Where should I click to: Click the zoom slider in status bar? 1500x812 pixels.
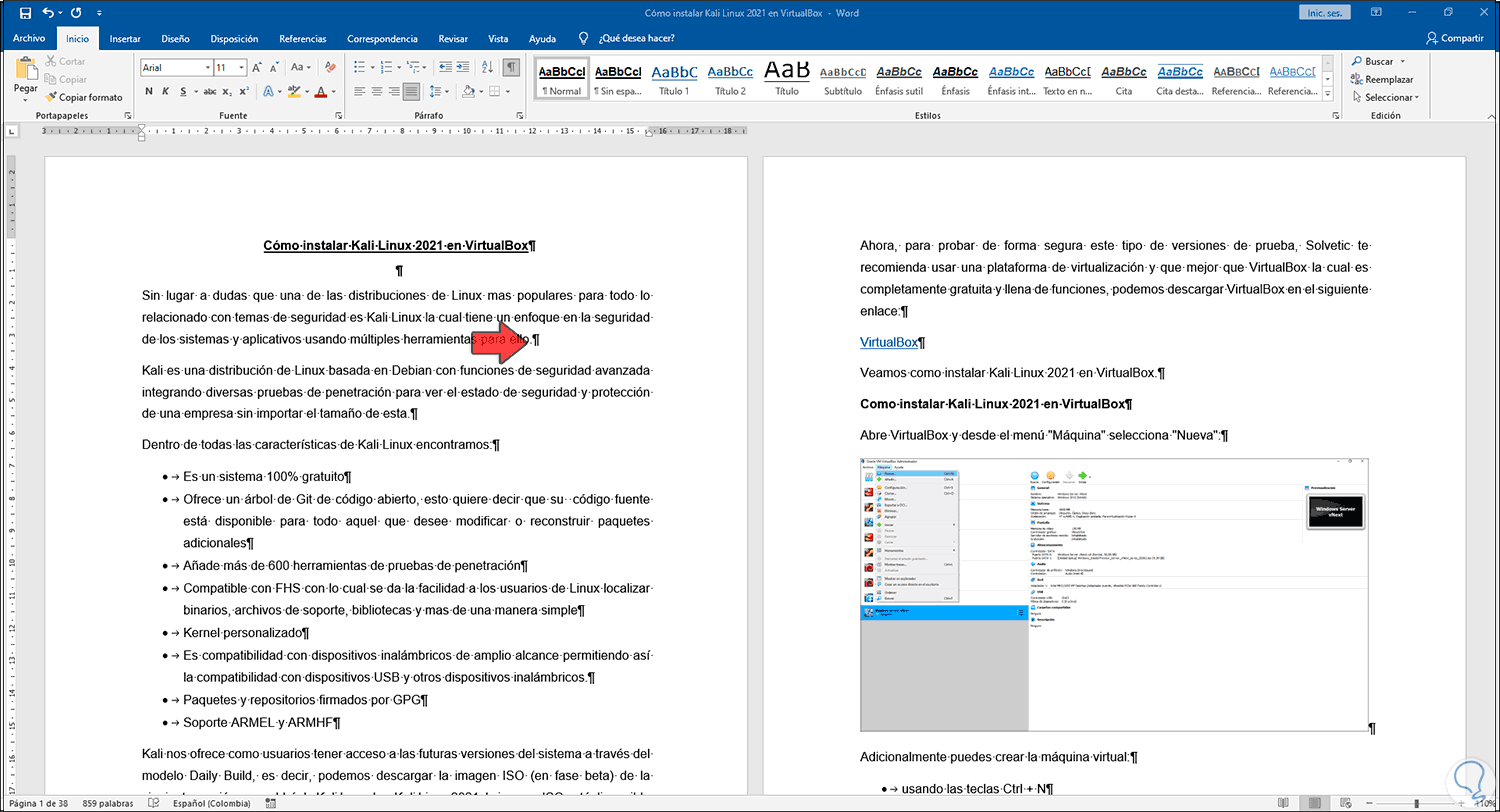(x=1415, y=803)
